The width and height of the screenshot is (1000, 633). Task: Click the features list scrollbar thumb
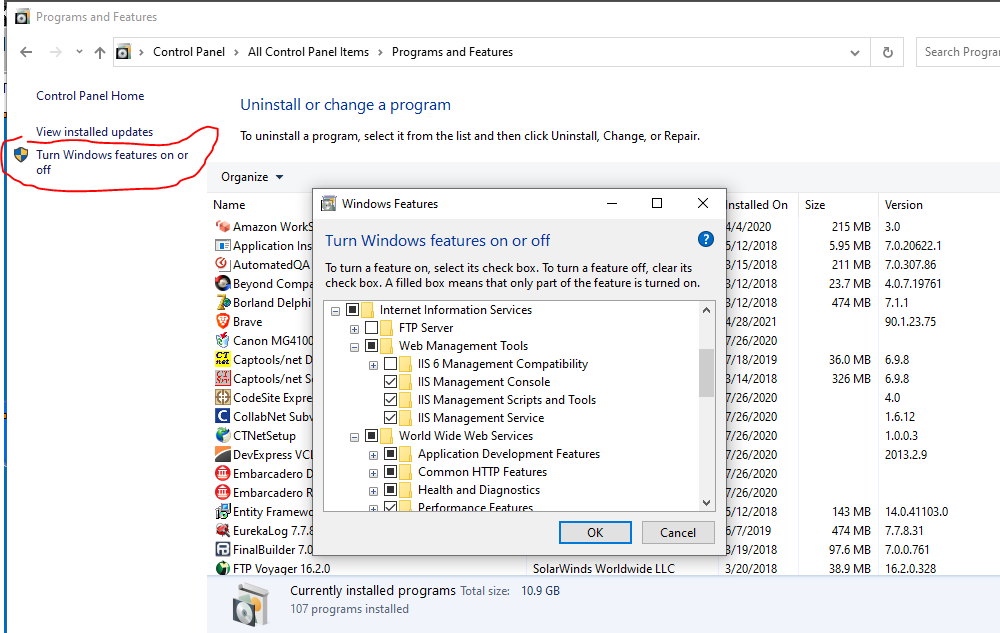pyautogui.click(x=706, y=372)
